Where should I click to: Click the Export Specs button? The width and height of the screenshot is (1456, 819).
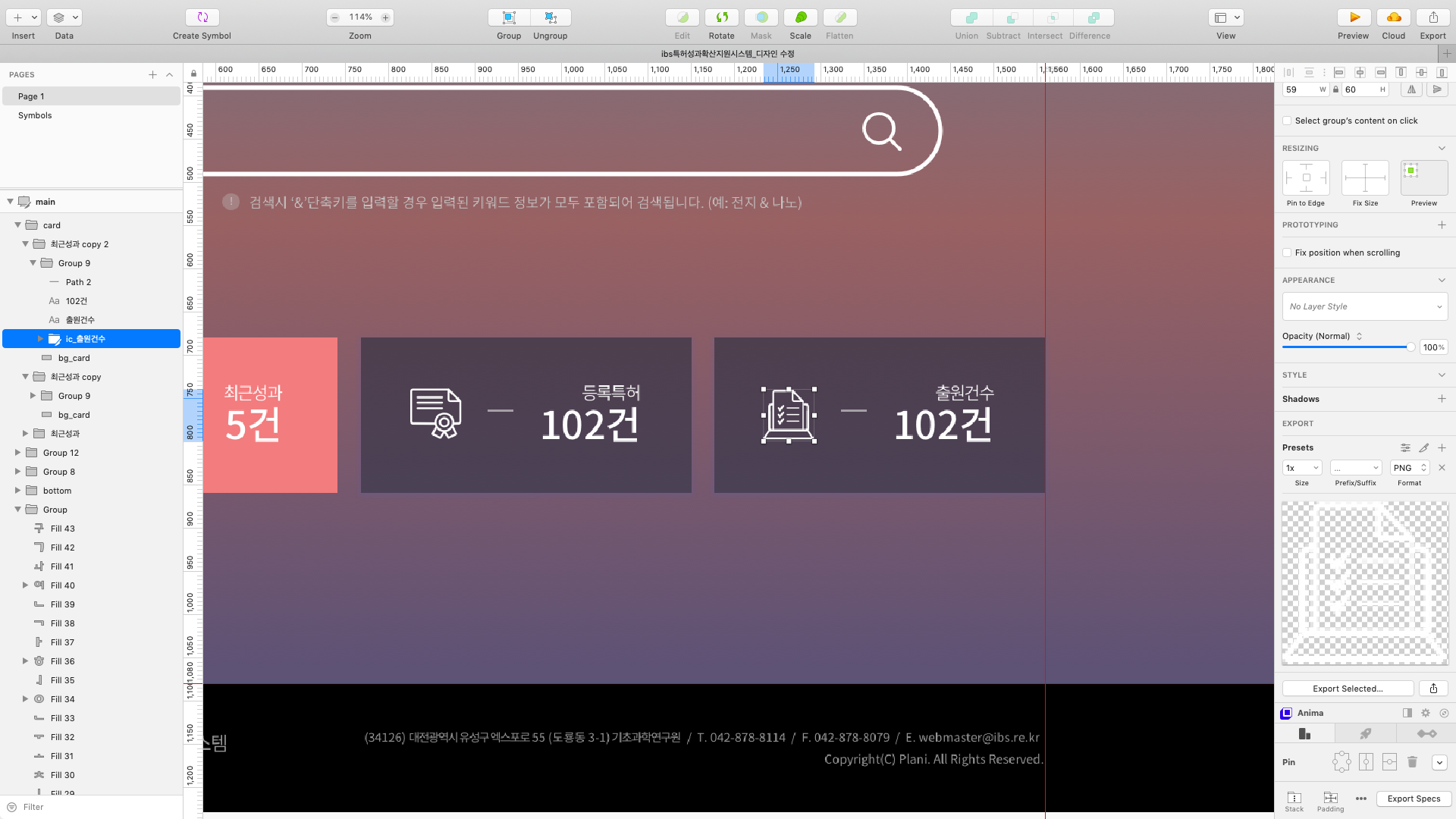[x=1413, y=798]
